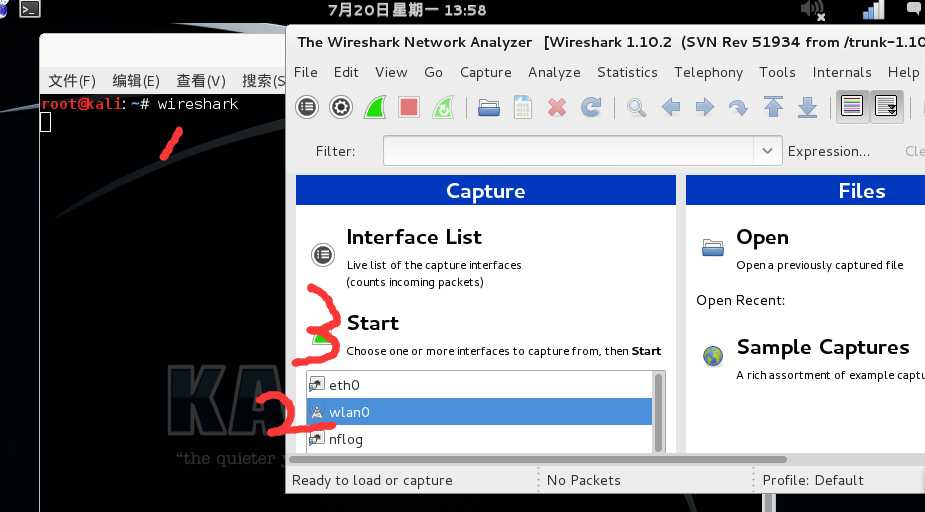The height and width of the screenshot is (512, 925).
Task: Click Ready to load or capture status
Action: coord(372,481)
